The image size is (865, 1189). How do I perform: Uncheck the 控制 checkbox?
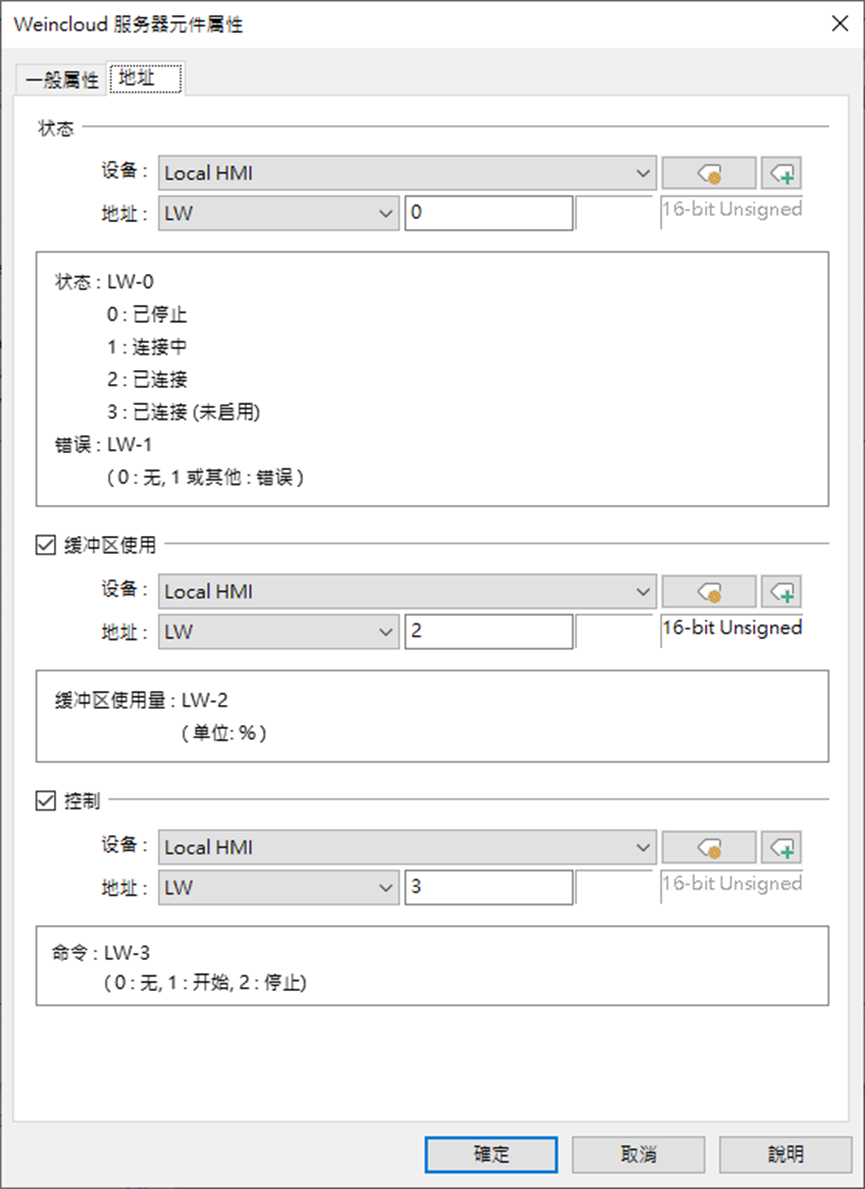(46, 800)
